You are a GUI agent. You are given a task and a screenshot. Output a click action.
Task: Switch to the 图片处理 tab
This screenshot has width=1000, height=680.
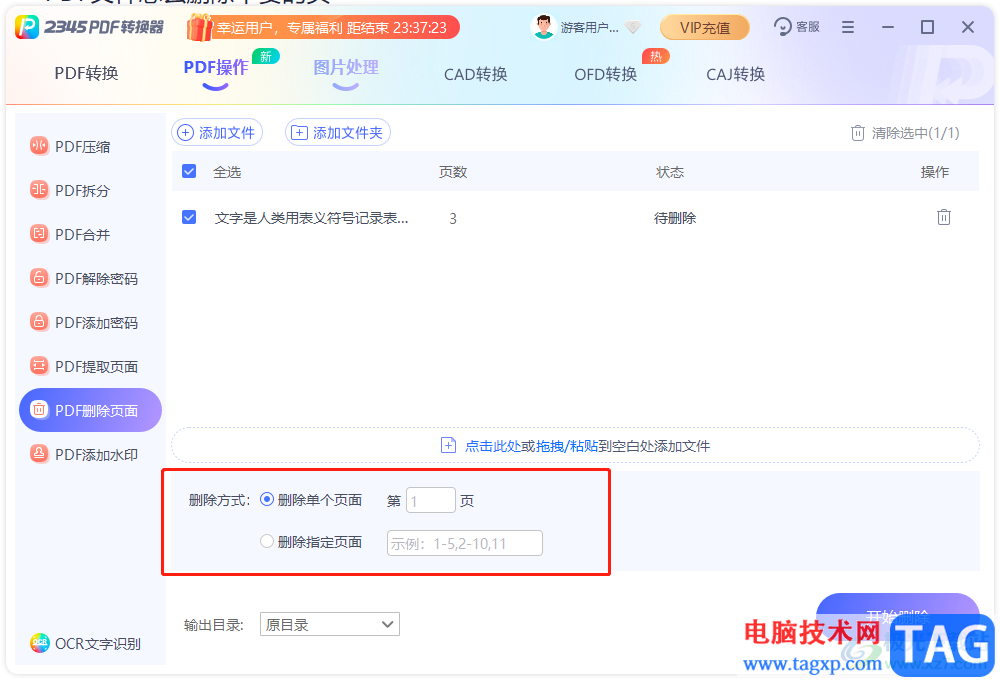346,68
